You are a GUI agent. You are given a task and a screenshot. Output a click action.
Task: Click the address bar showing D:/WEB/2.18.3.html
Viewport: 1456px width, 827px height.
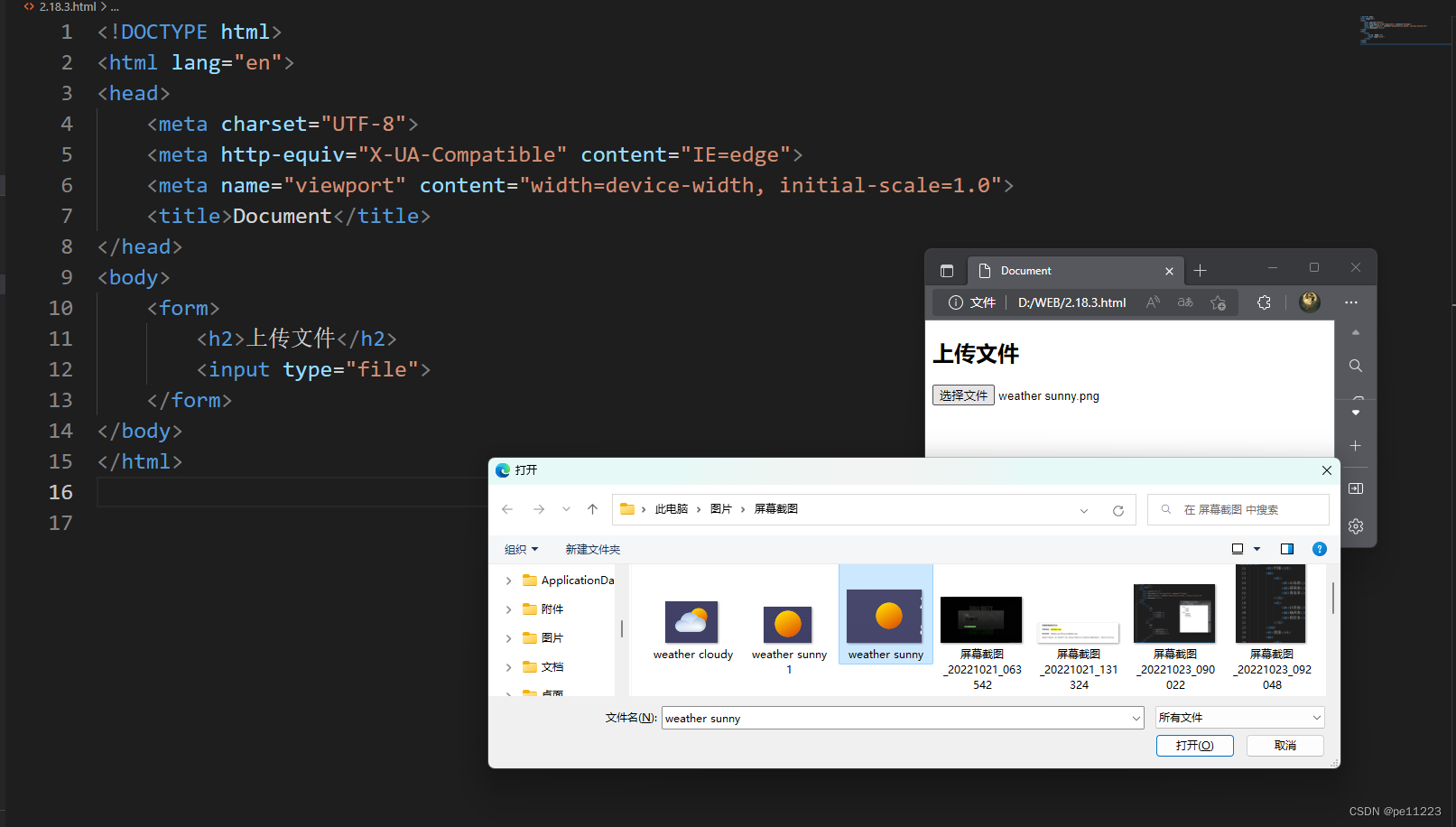coord(1071,302)
